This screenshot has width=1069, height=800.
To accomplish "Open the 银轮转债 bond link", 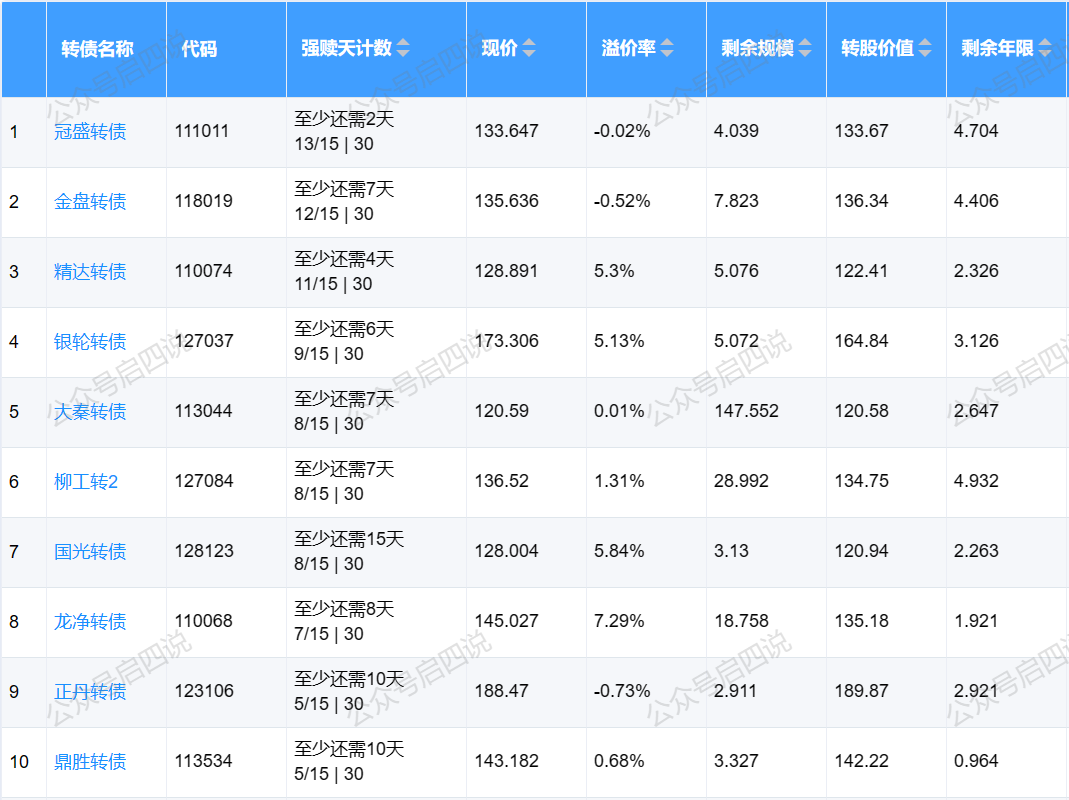I will pyautogui.click(x=90, y=342).
